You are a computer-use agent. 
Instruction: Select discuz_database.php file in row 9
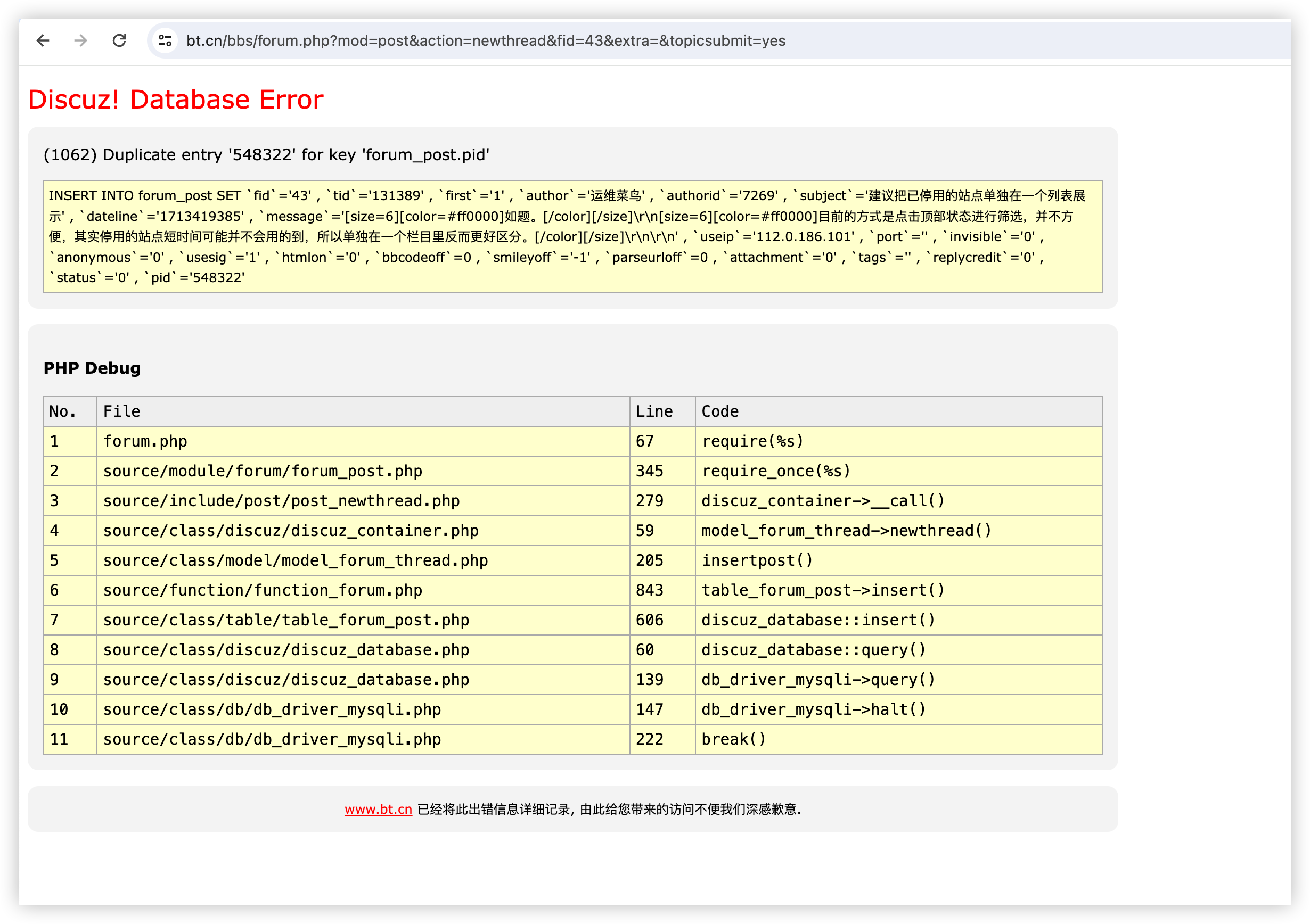(x=363, y=680)
